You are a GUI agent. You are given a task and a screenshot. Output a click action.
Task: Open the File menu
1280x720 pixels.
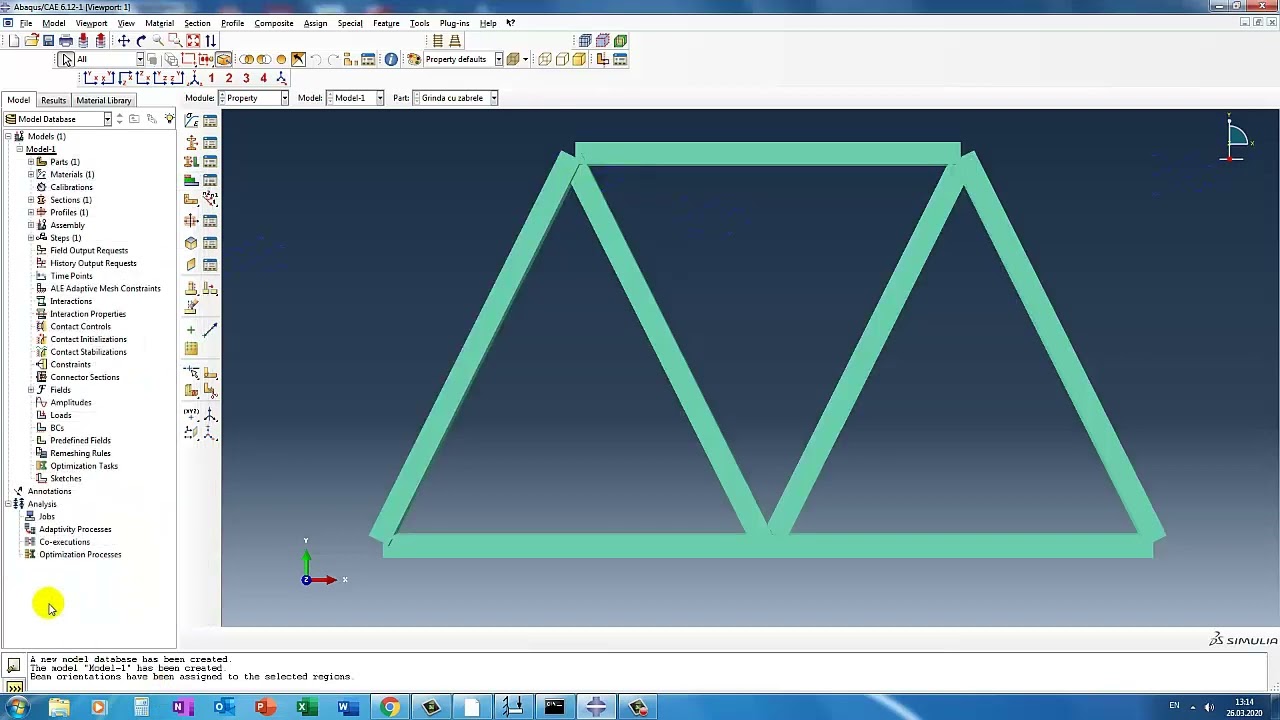tap(26, 23)
